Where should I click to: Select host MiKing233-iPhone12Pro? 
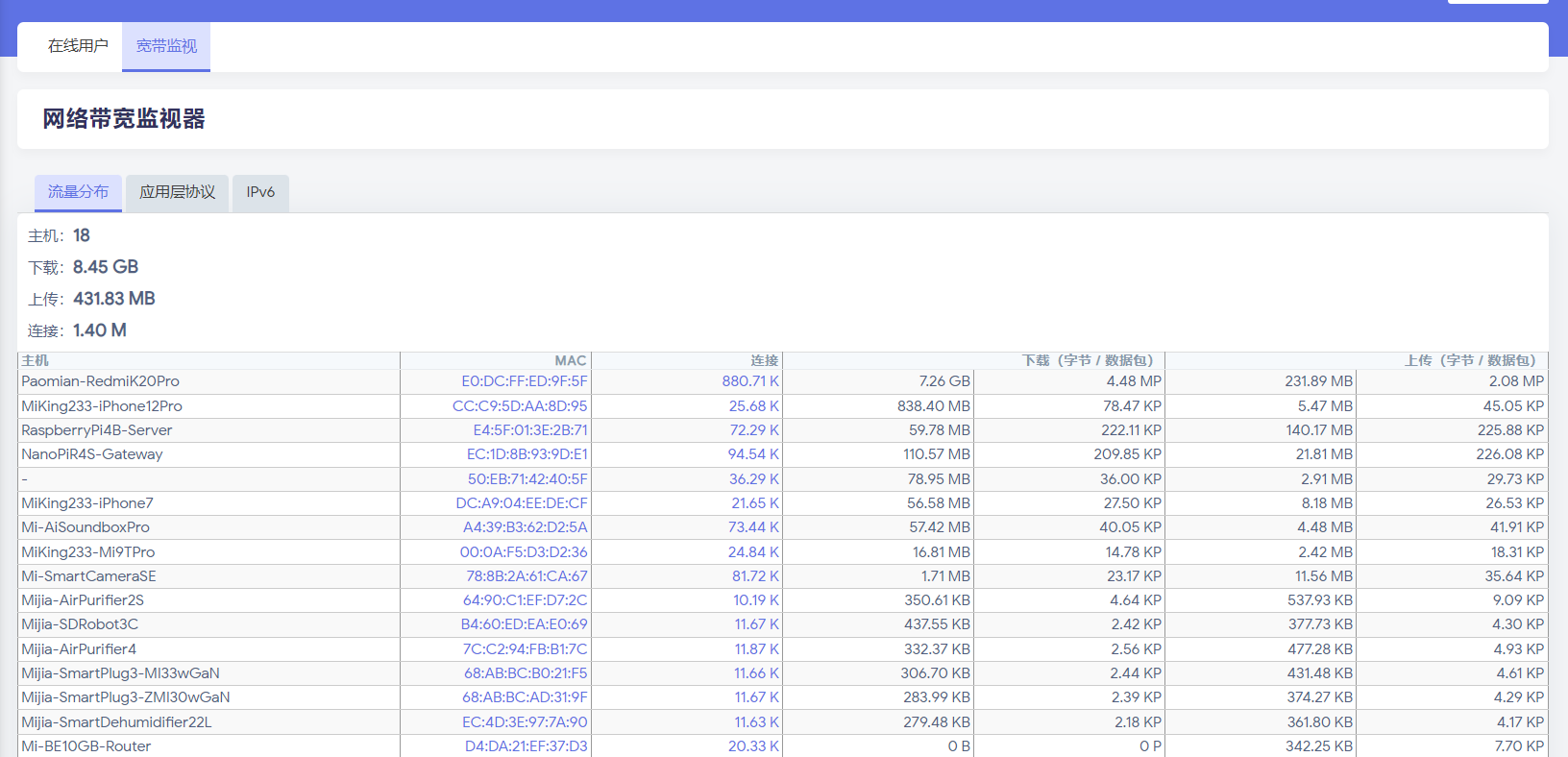coord(102,406)
